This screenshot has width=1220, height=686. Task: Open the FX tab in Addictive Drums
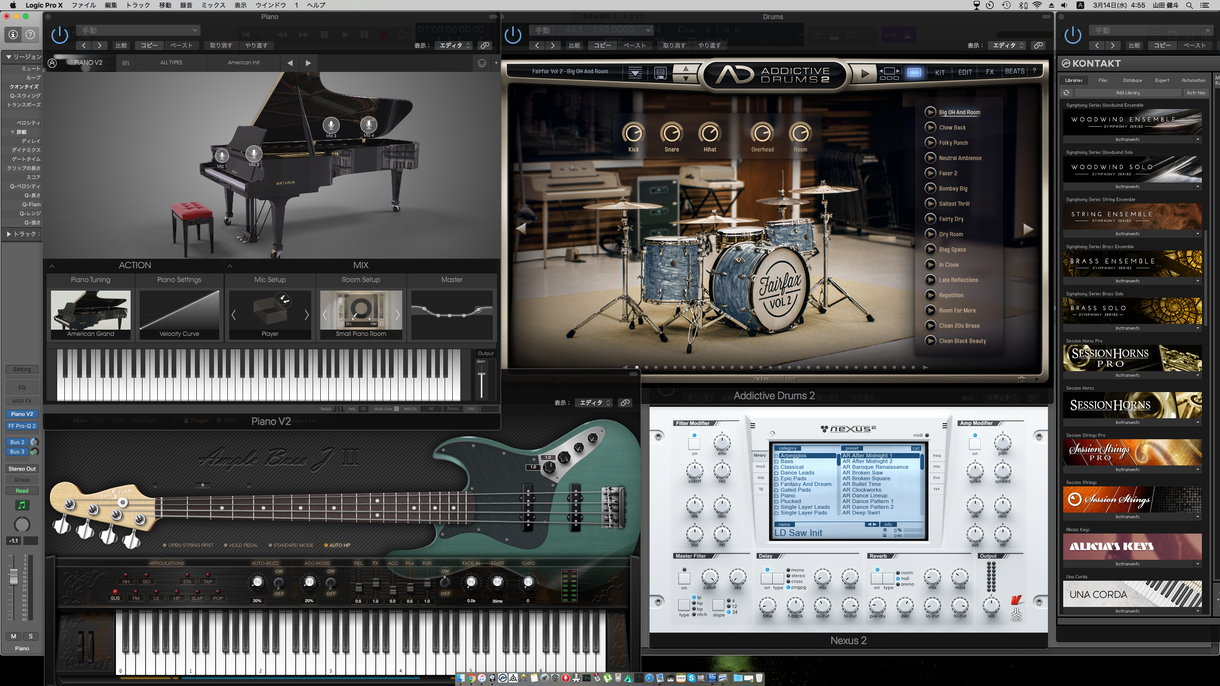click(990, 73)
